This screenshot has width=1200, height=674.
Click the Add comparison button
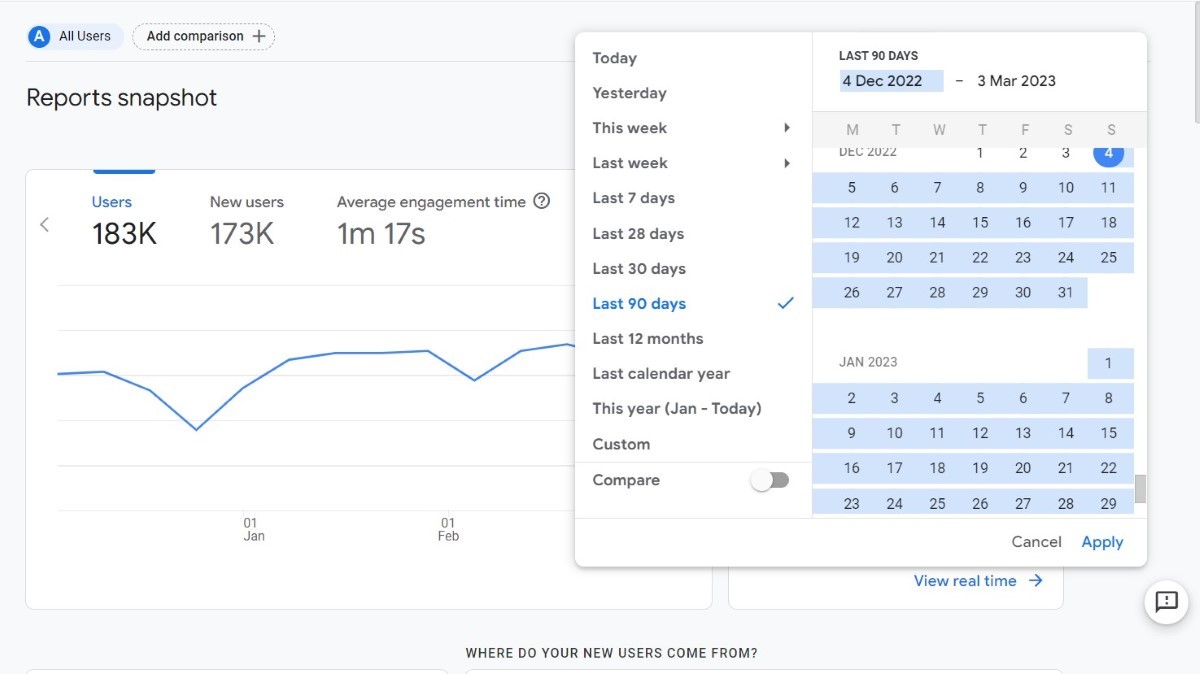point(204,37)
